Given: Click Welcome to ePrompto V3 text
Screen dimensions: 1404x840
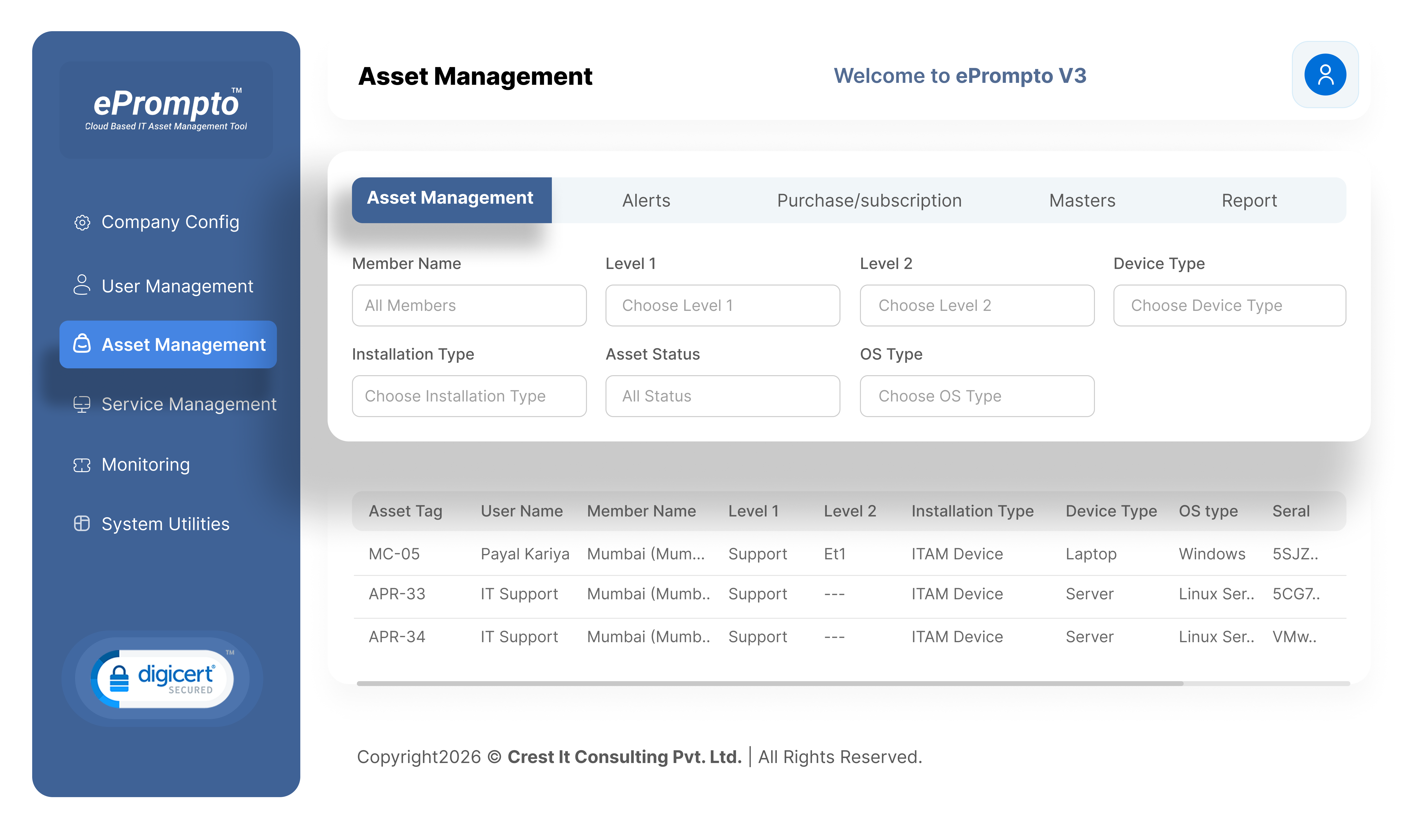Looking at the screenshot, I should [x=959, y=75].
